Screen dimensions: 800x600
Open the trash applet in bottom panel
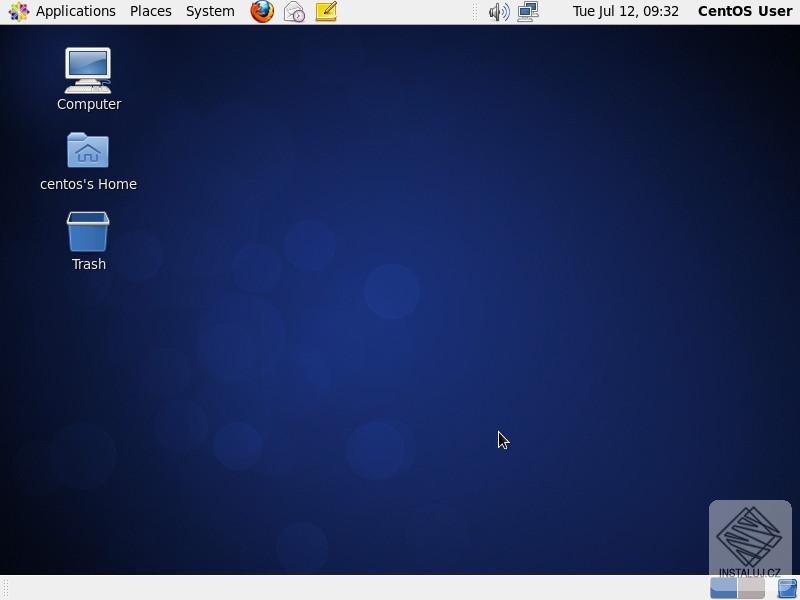point(787,588)
